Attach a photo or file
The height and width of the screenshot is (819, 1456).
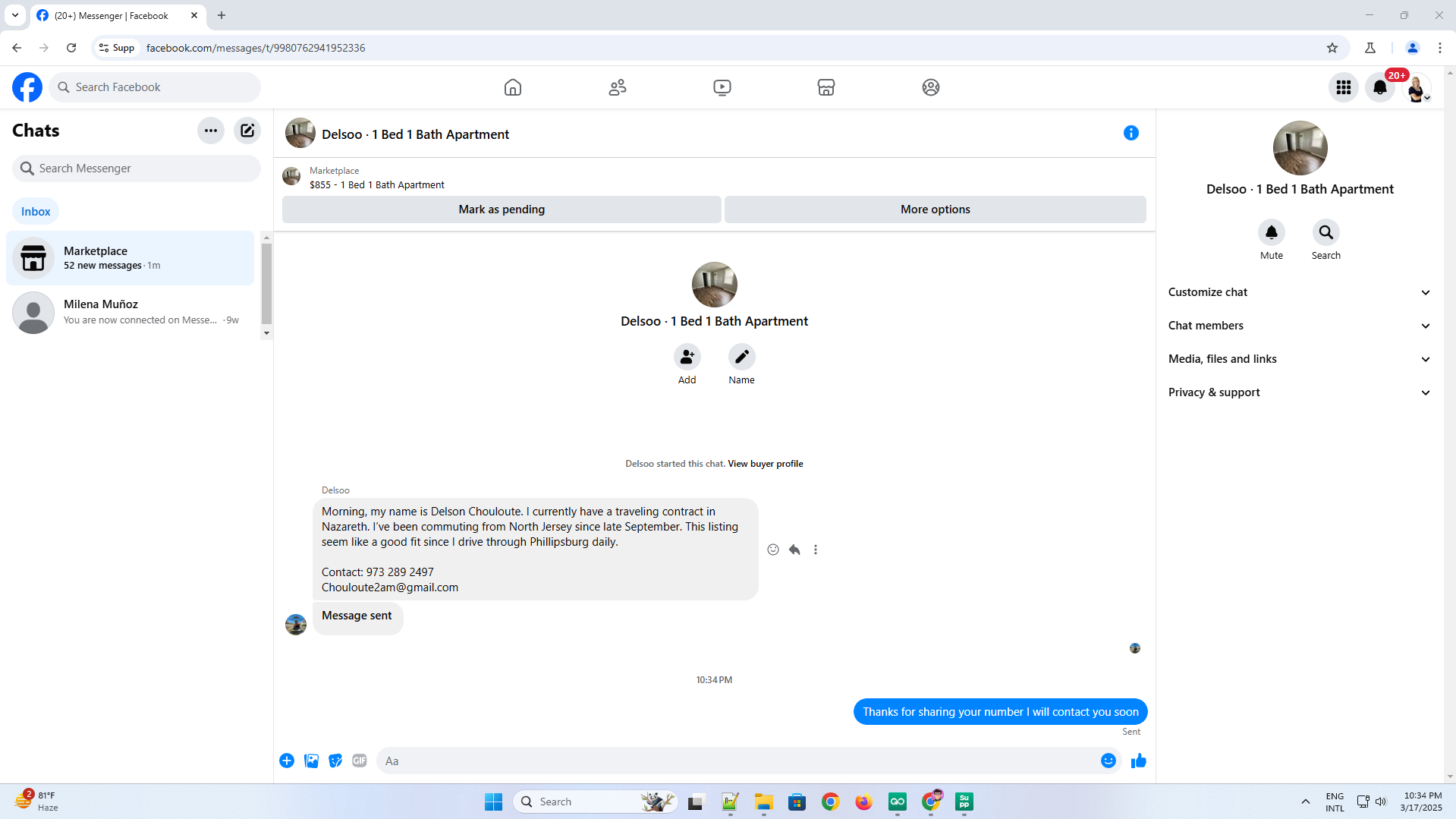pos(311,761)
